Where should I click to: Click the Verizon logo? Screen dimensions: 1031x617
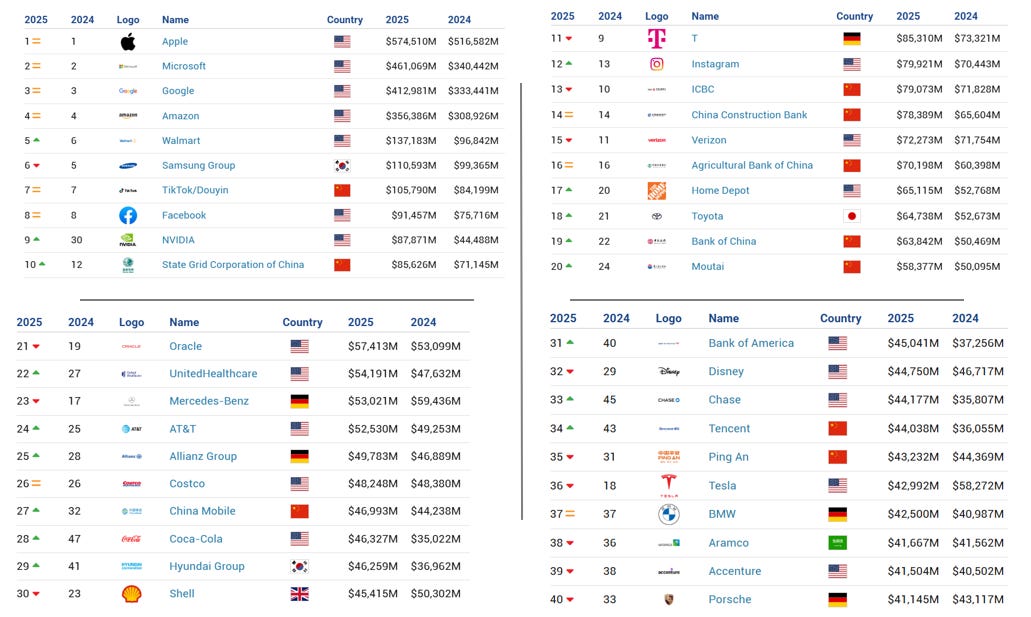pos(657,140)
